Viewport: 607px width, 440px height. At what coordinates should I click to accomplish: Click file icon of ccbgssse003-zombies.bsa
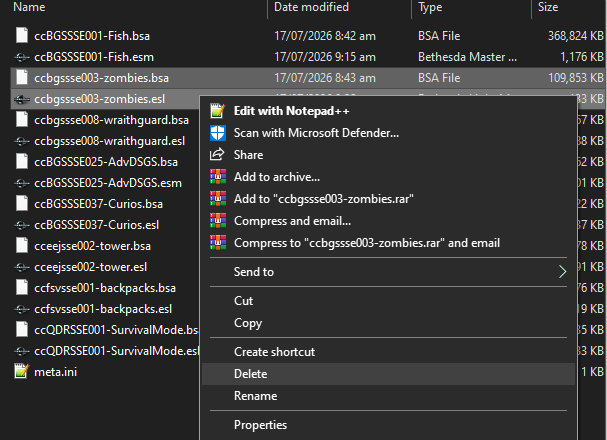[x=22, y=78]
